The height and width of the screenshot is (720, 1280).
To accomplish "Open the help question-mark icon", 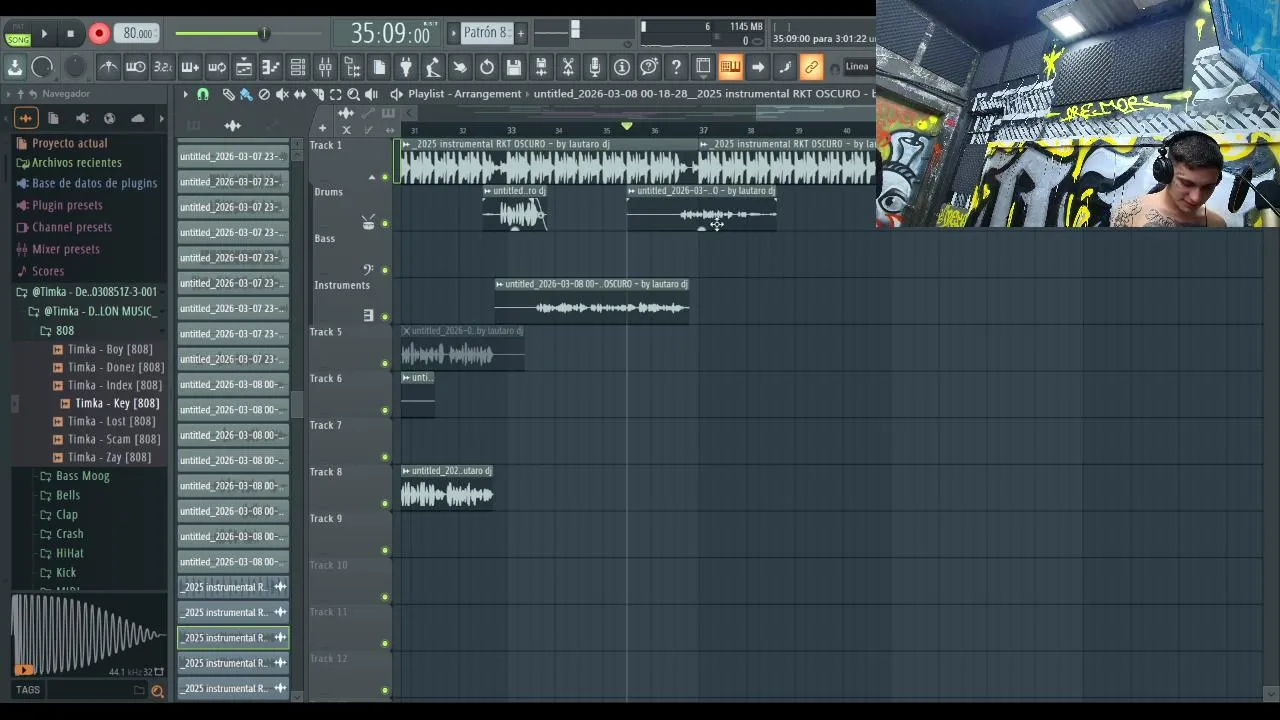I will coord(676,67).
